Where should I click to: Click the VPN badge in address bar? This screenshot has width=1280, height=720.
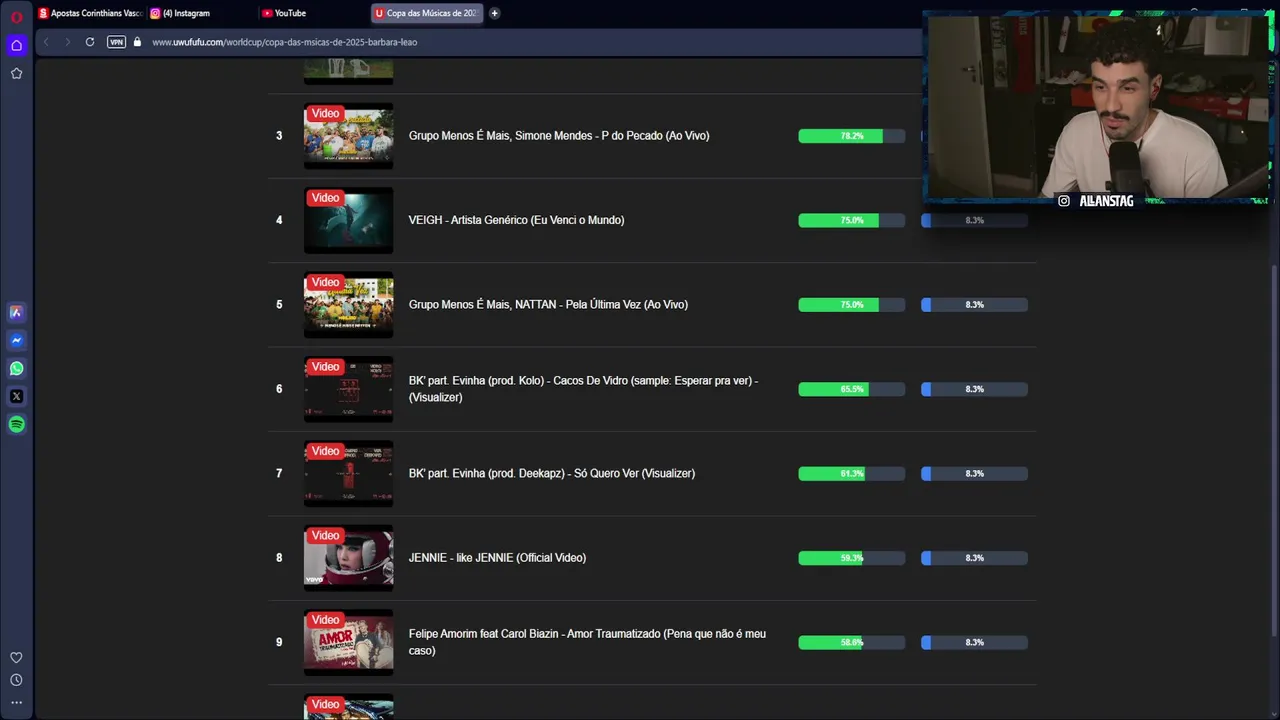point(116,42)
